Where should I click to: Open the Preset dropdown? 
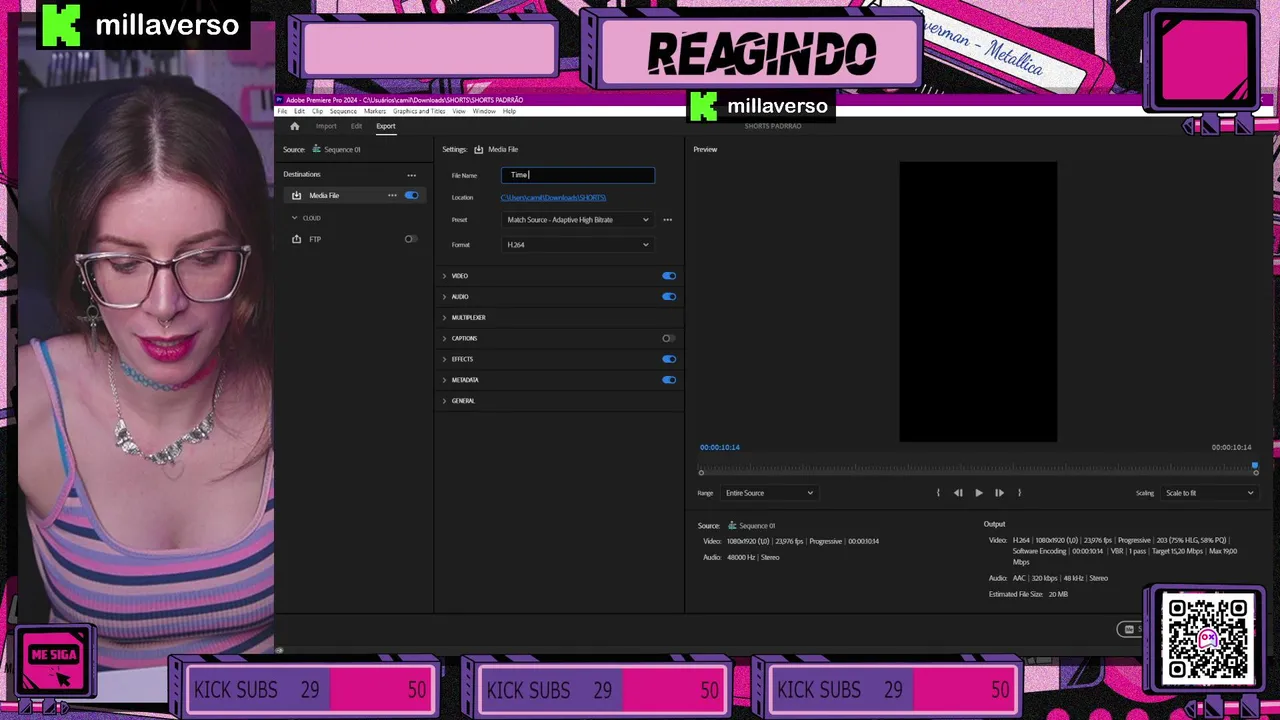577,220
